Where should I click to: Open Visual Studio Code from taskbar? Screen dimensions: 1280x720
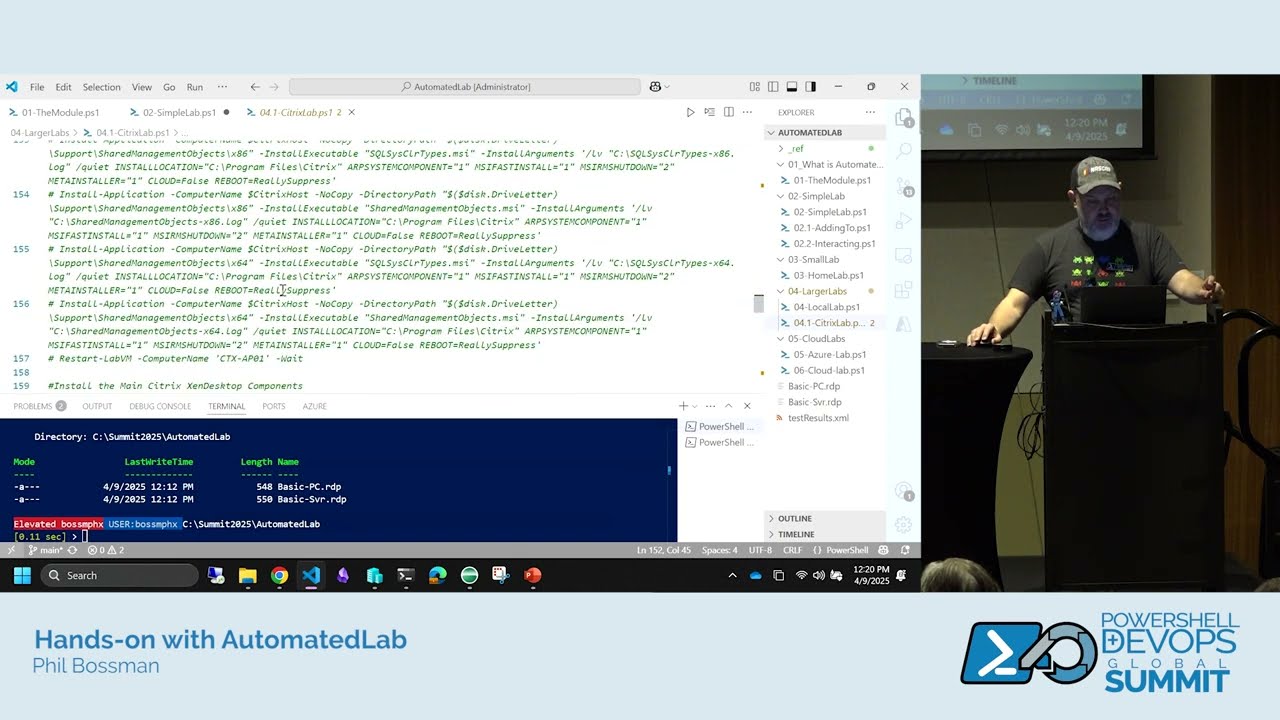(x=311, y=575)
